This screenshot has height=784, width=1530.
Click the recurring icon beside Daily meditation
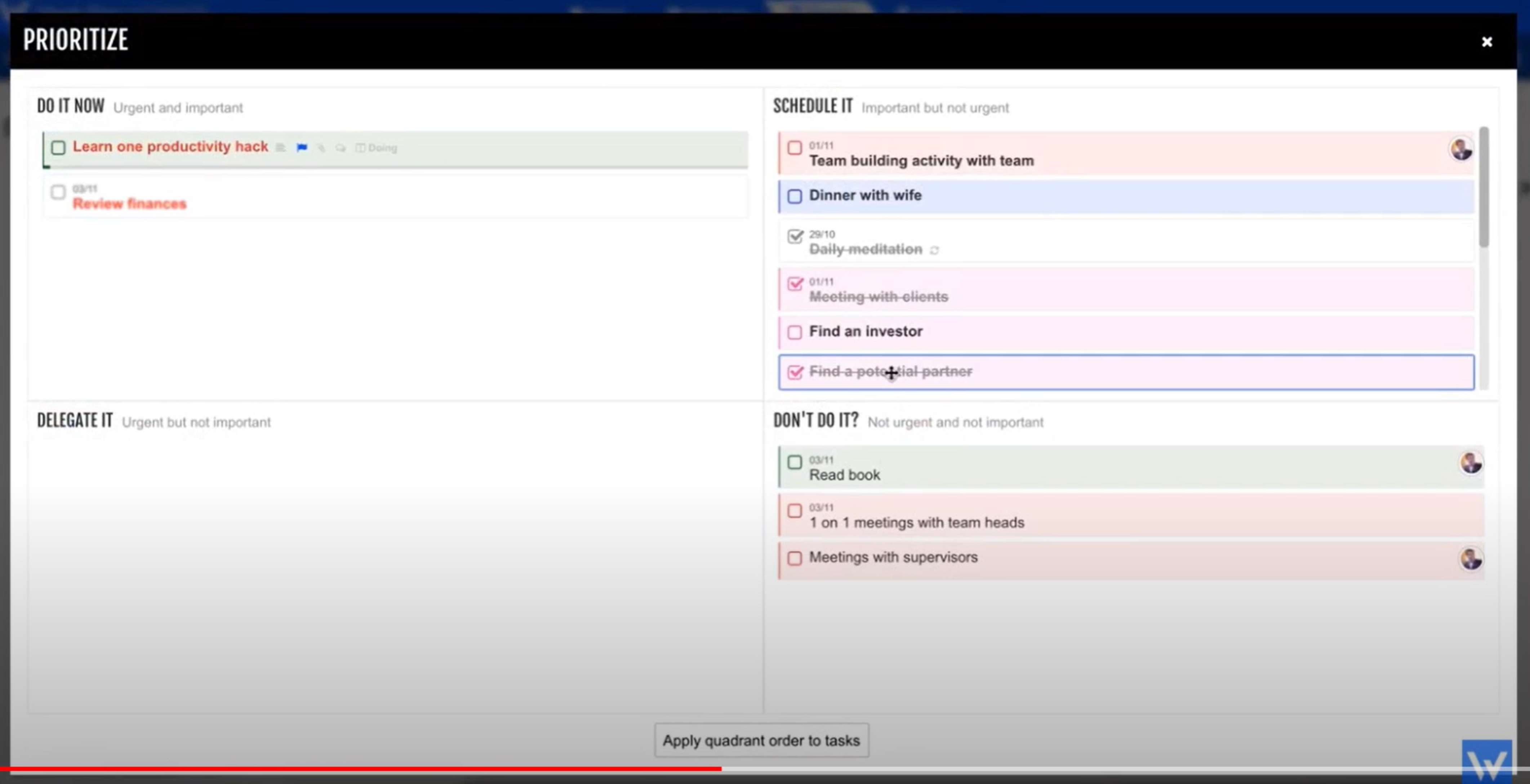934,250
